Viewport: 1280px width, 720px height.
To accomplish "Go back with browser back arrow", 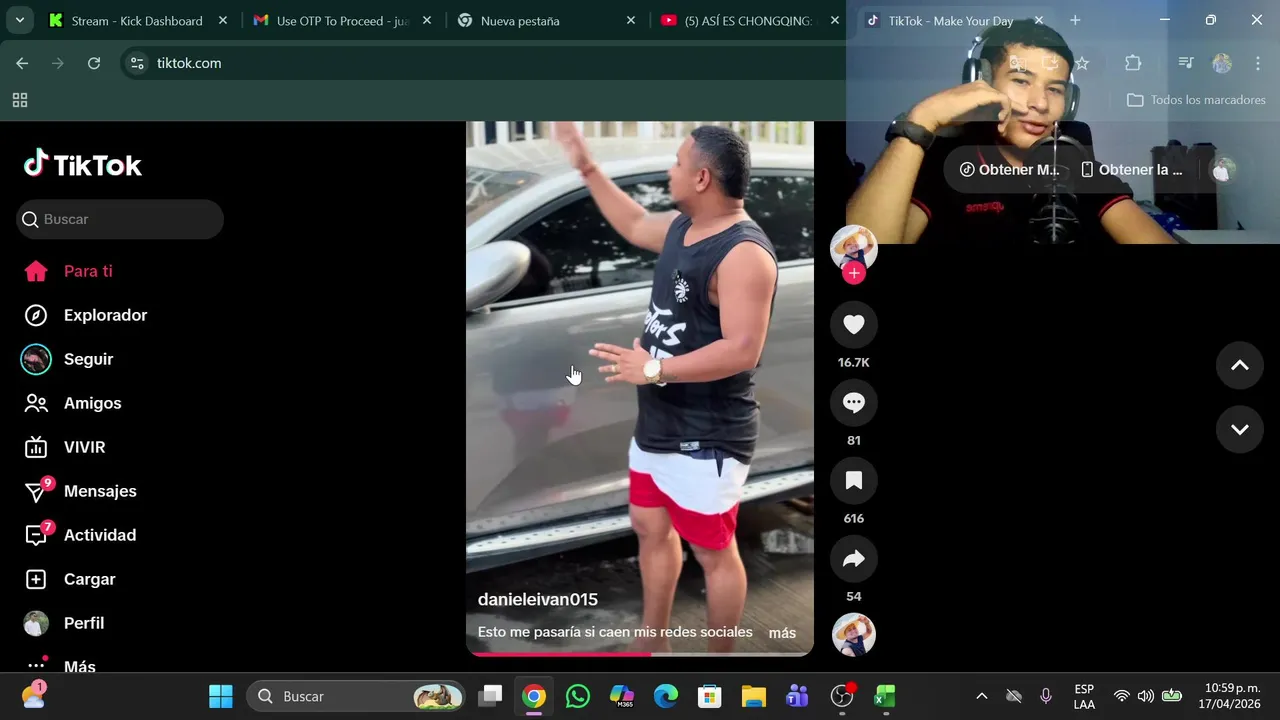I will click(x=22, y=63).
